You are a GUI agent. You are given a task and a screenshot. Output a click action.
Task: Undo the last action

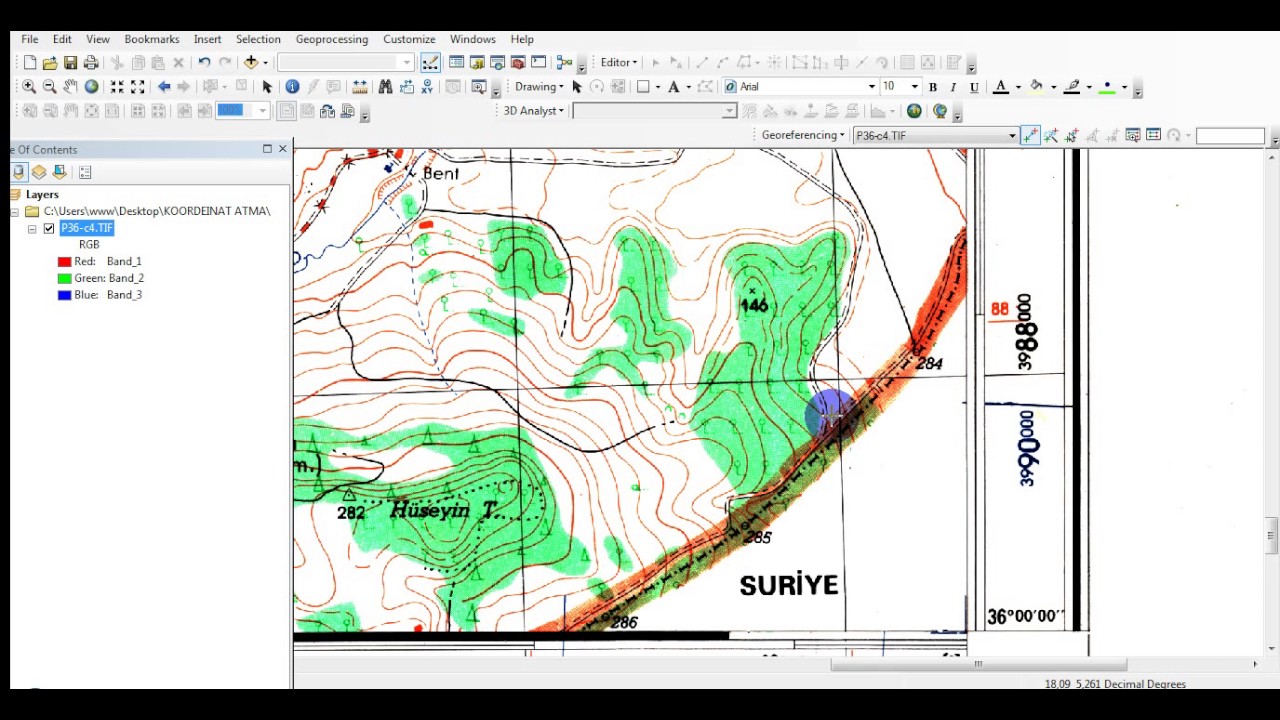point(204,63)
